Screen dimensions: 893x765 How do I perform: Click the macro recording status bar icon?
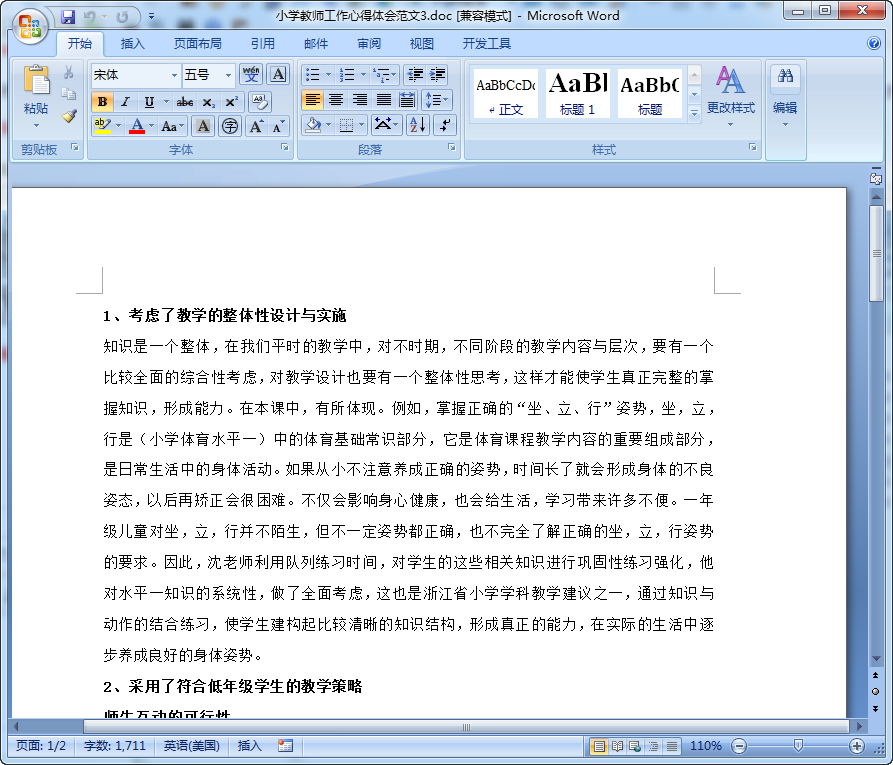285,745
